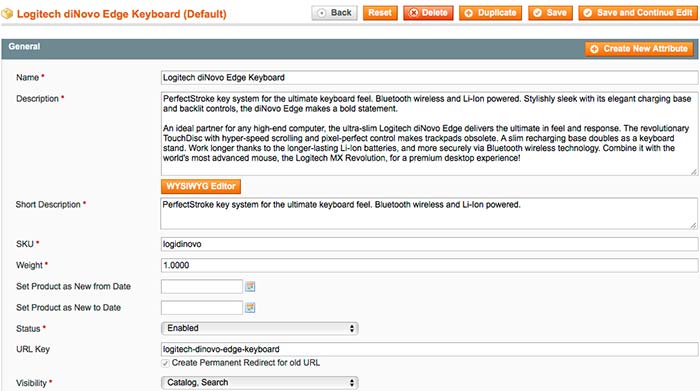
Task: Duplicate the product
Action: 490,13
